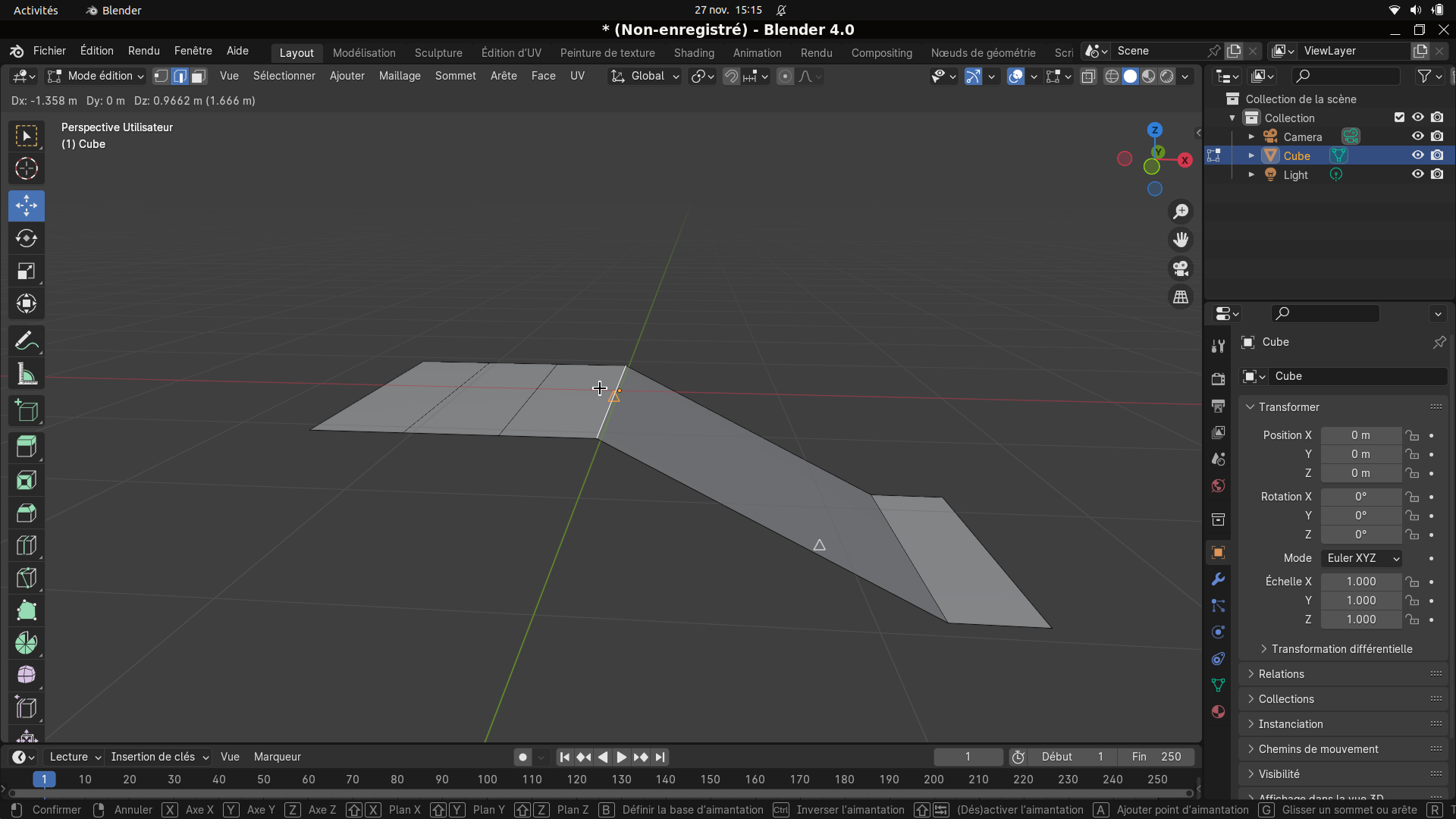
Task: Disable Camera rendering in outliner
Action: point(1437,136)
